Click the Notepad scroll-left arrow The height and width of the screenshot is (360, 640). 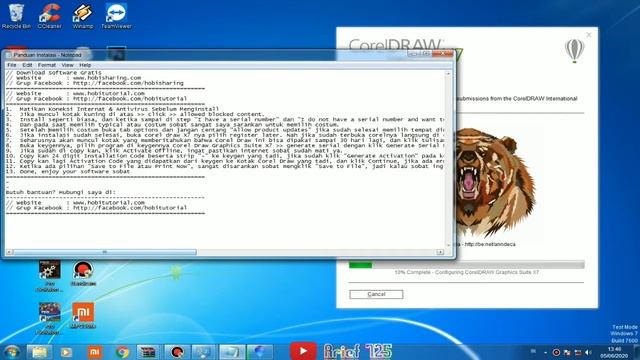[x=9, y=252]
